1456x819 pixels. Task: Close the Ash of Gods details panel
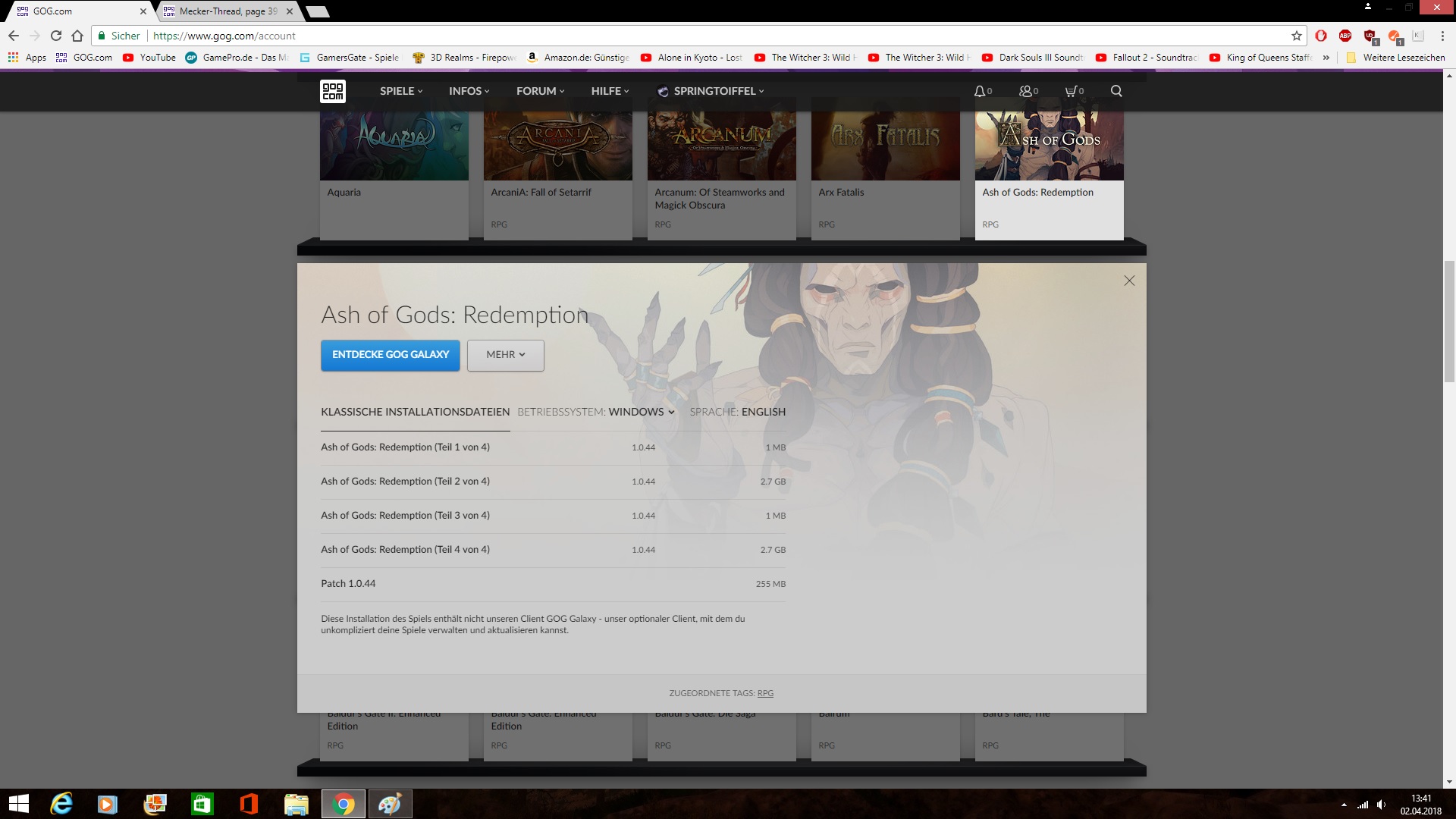(x=1129, y=281)
